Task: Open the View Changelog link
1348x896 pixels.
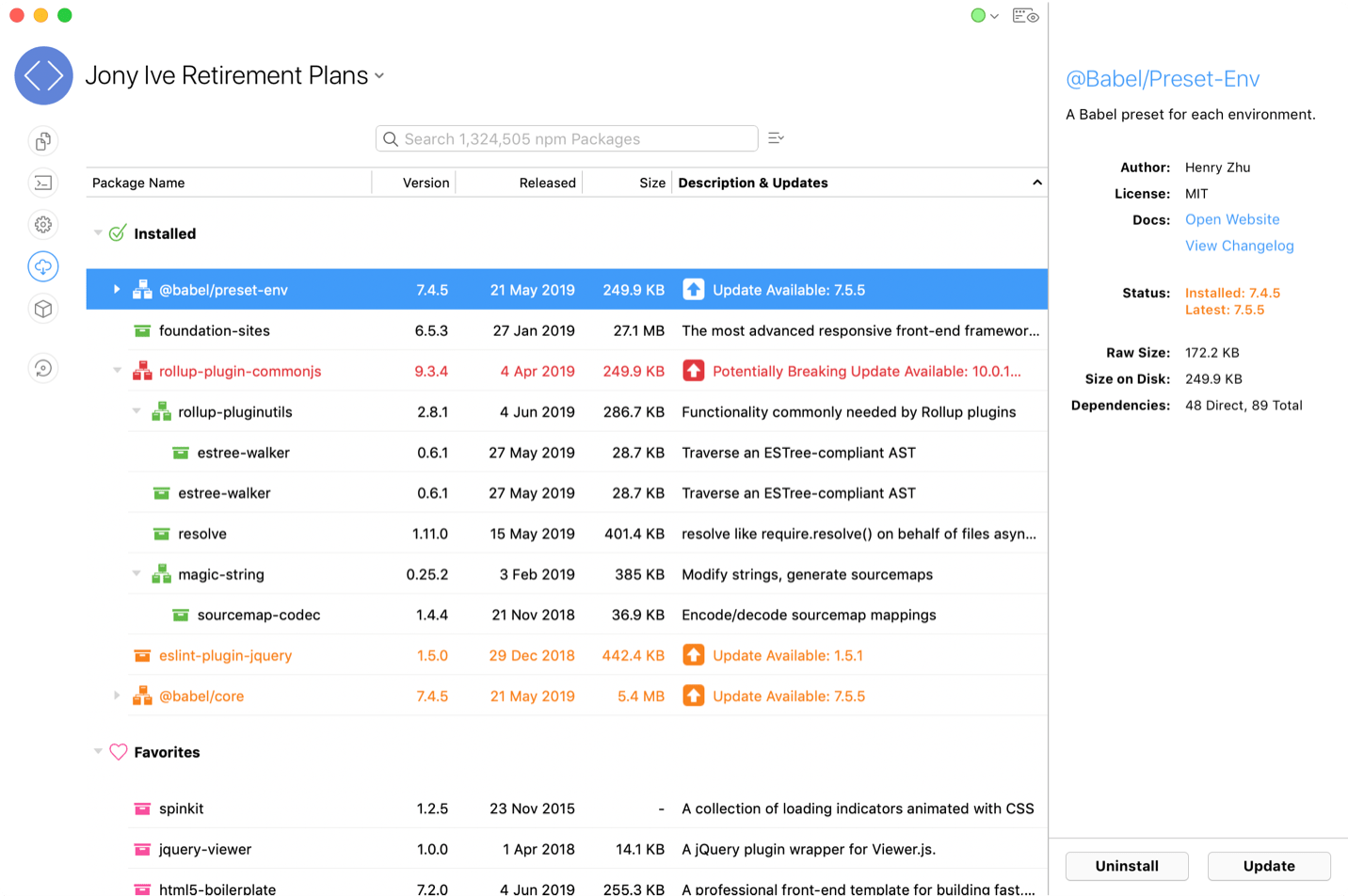Action: pos(1239,246)
